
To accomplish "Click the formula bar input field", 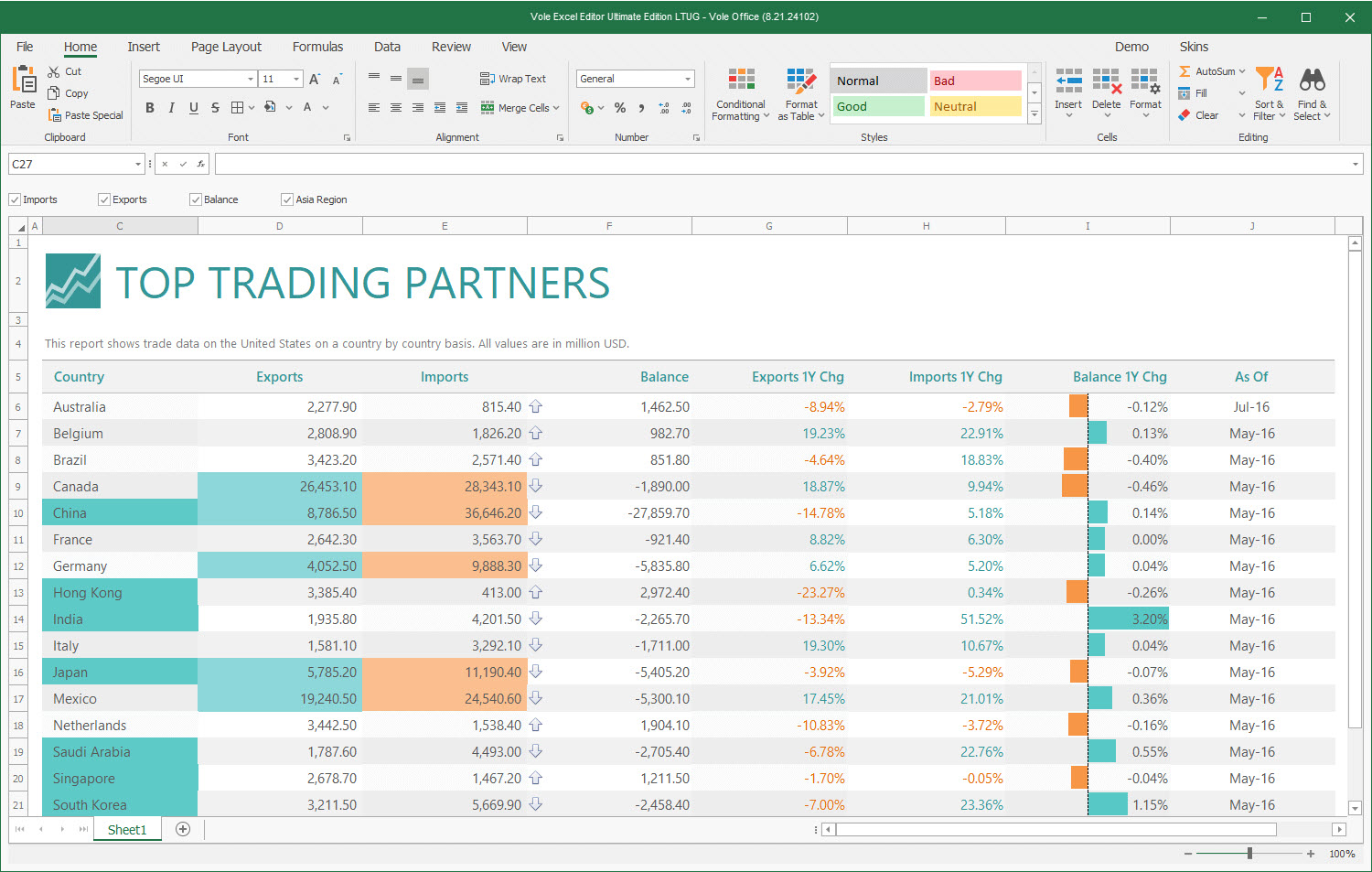I will [783, 164].
